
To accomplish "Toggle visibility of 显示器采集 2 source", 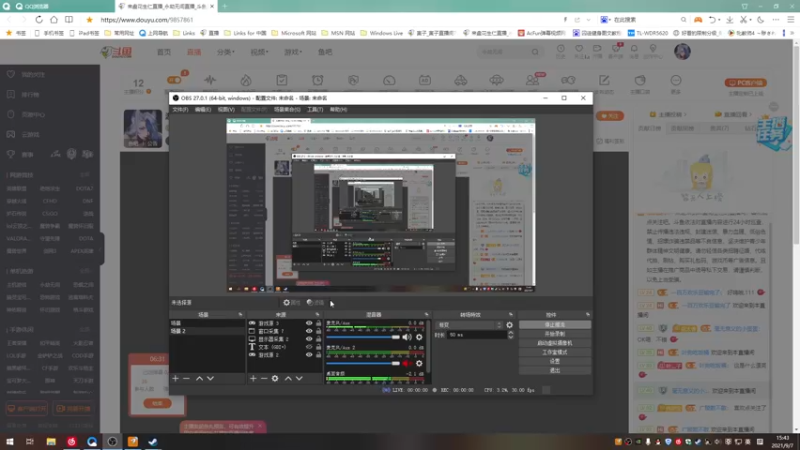I will [x=309, y=339].
